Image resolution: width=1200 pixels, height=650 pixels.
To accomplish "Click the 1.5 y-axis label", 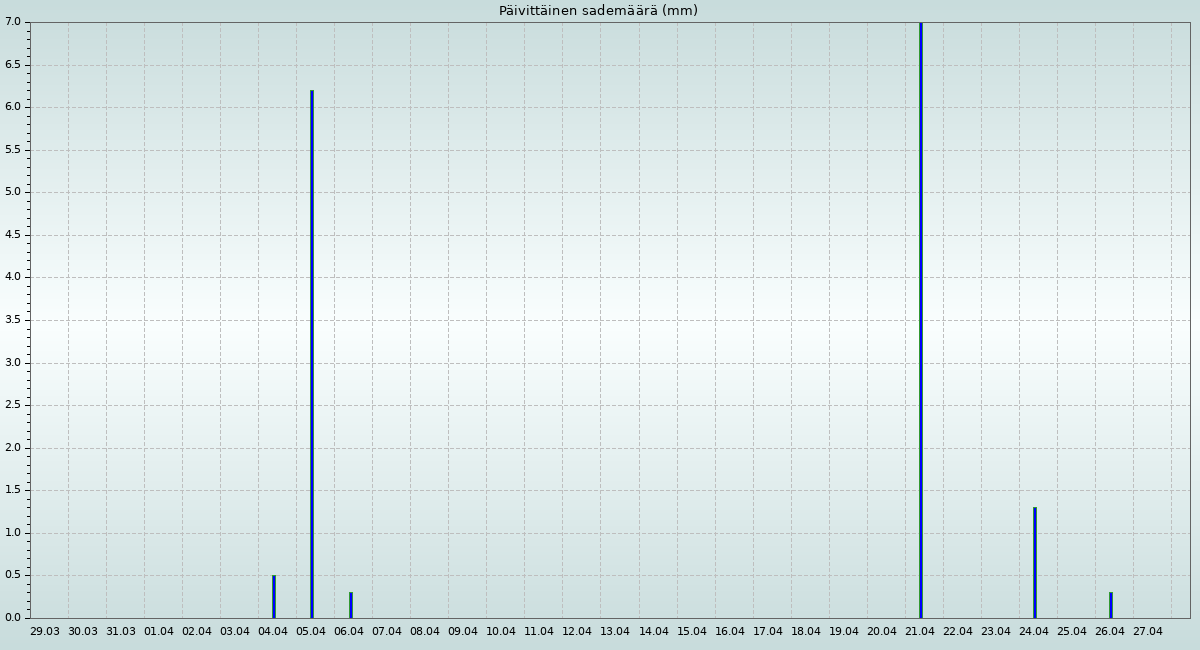I will coord(12,490).
